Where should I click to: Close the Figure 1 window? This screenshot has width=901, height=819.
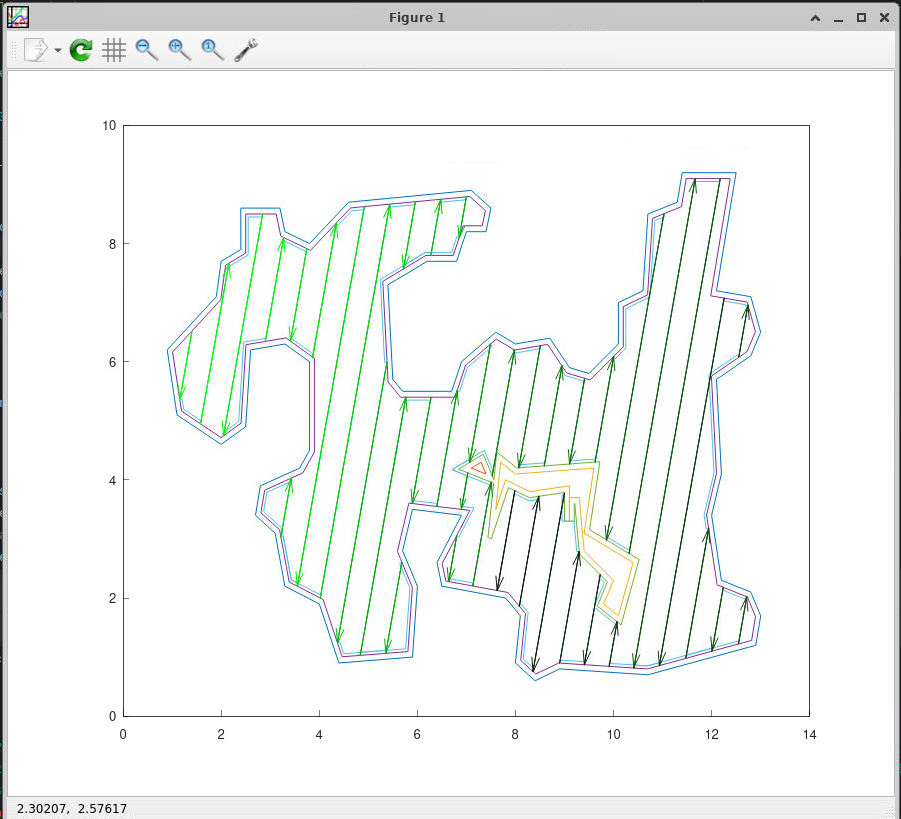883,17
